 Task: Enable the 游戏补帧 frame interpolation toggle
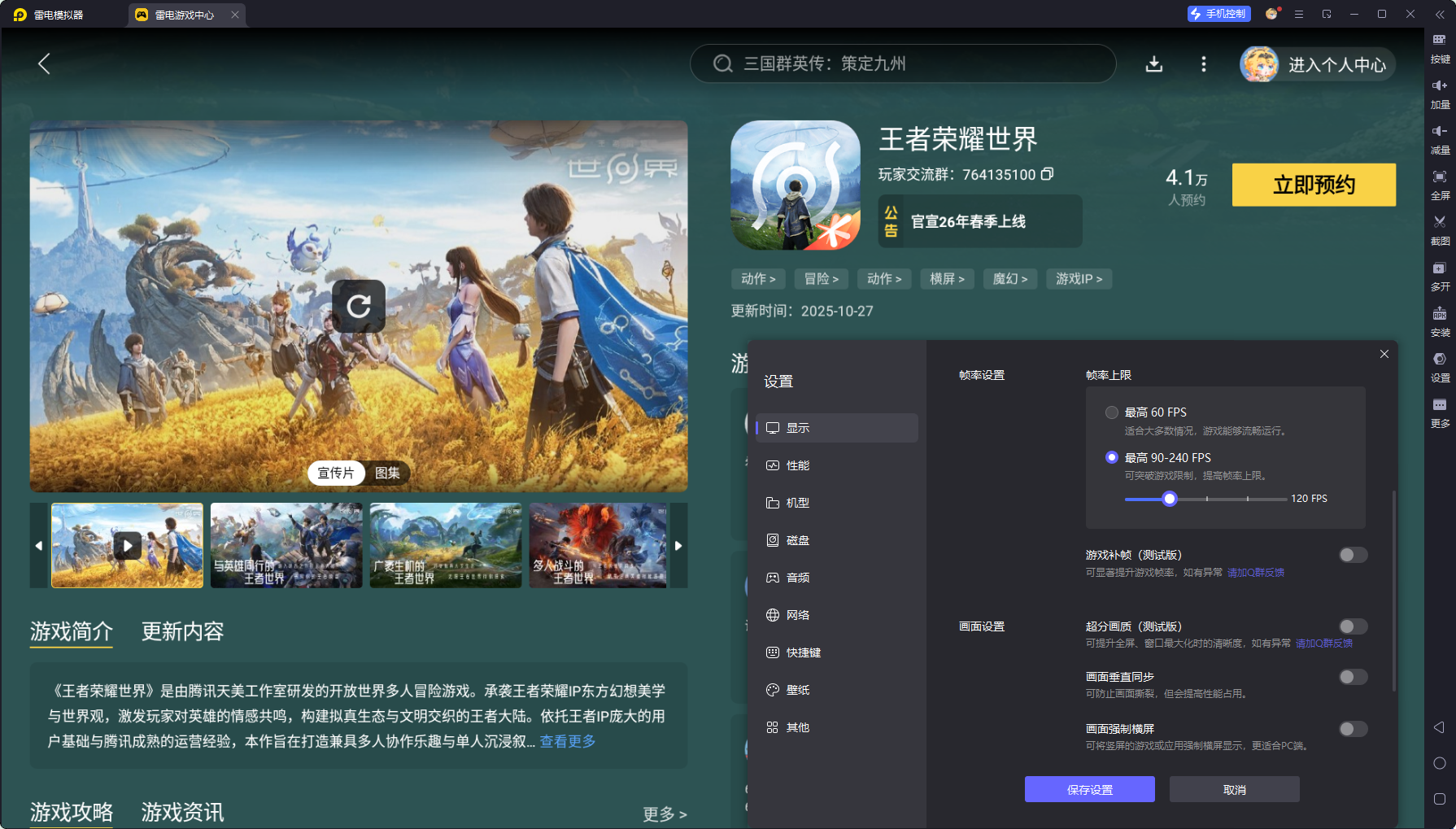(1353, 554)
